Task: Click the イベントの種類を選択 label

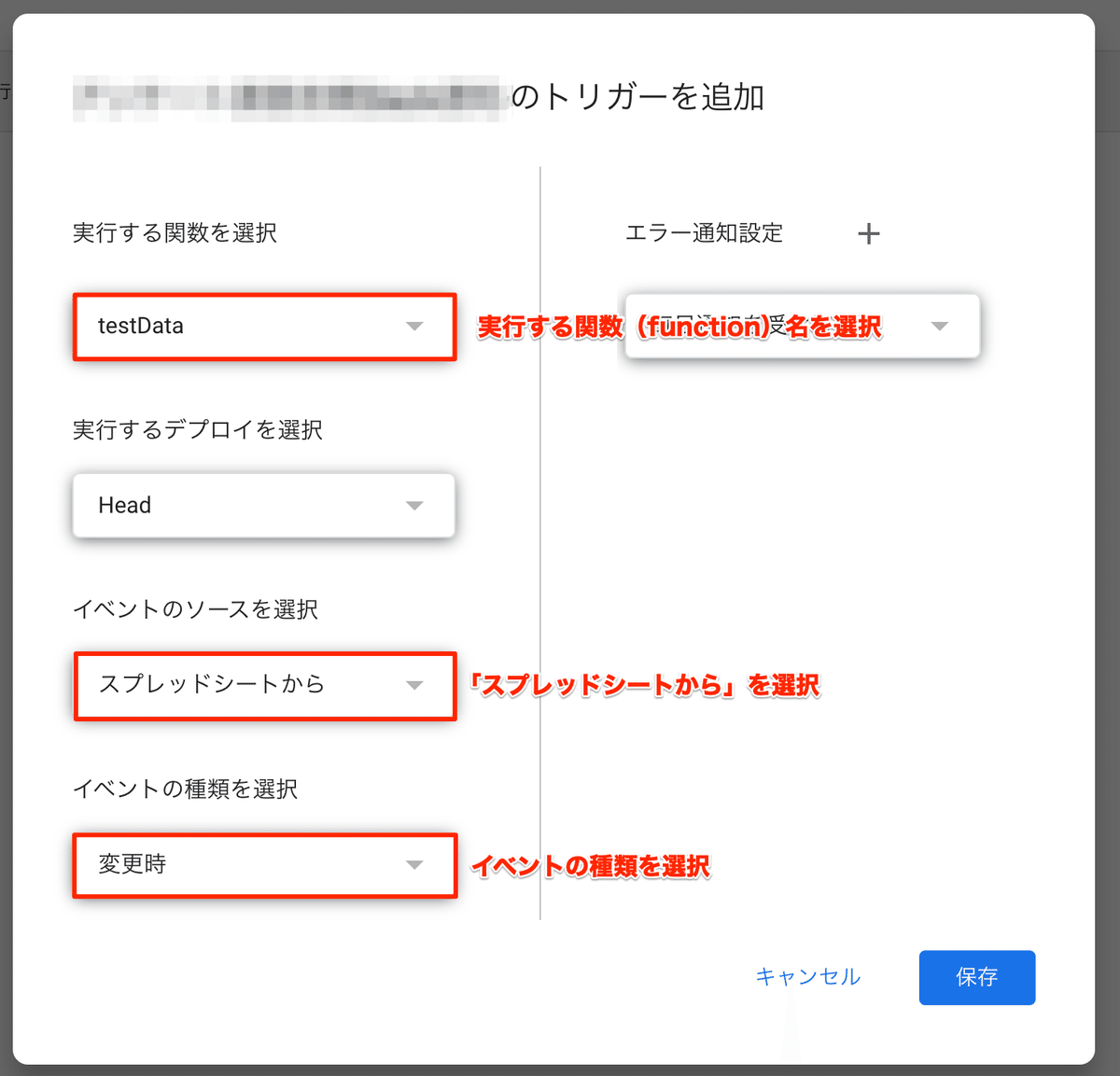Action: point(185,789)
